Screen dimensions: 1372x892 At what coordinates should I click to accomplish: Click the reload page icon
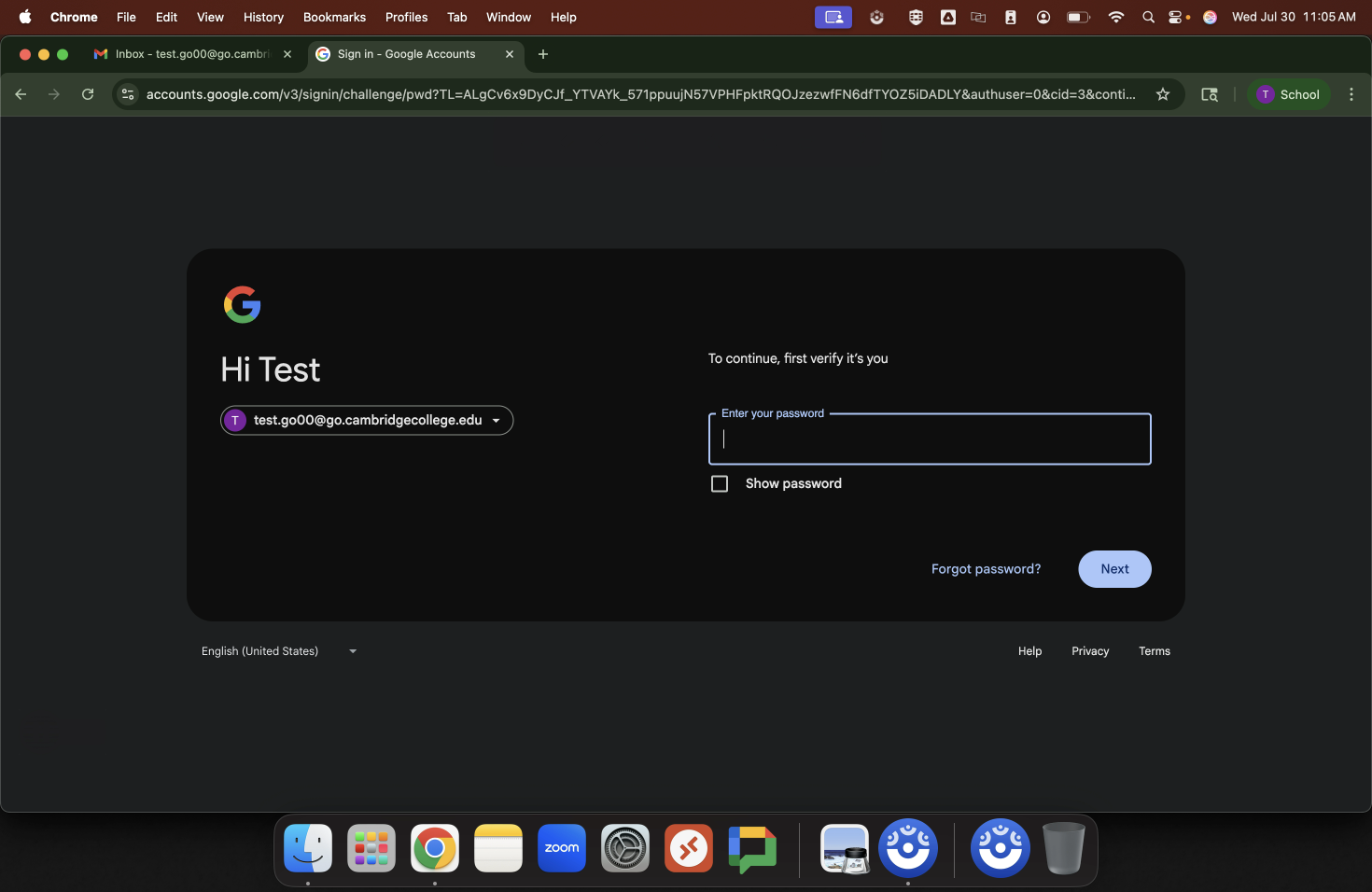click(x=88, y=94)
